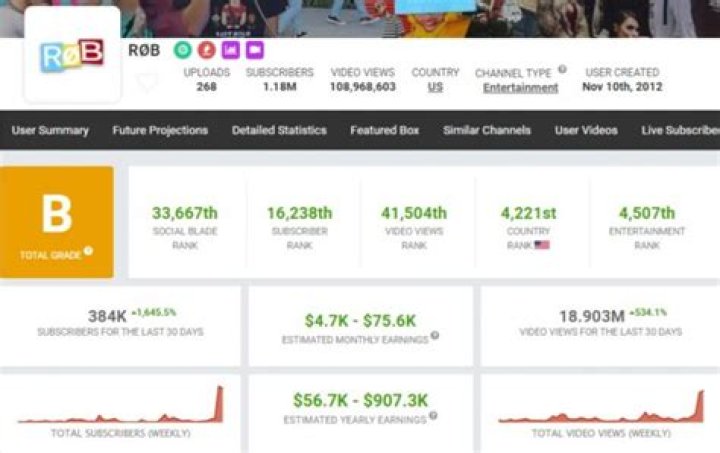Open the User Videos tab
The width and height of the screenshot is (720, 453).
586,130
